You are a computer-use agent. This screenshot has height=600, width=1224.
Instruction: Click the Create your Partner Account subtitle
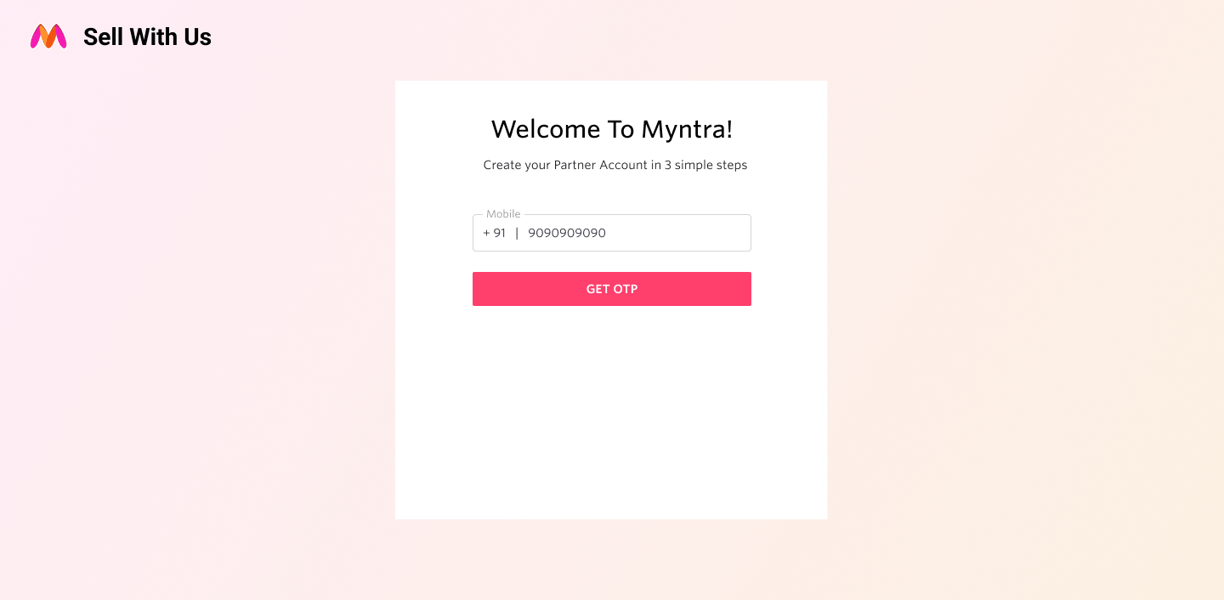[615, 165]
